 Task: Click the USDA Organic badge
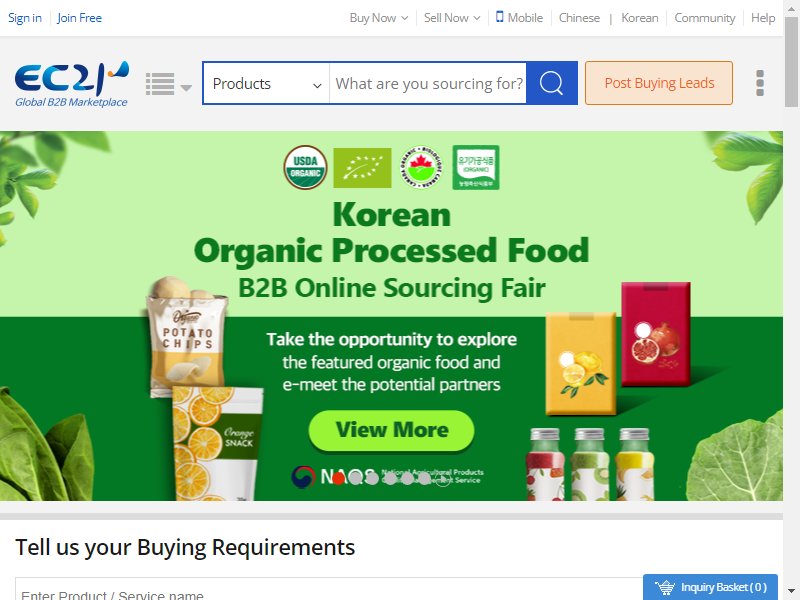305,167
